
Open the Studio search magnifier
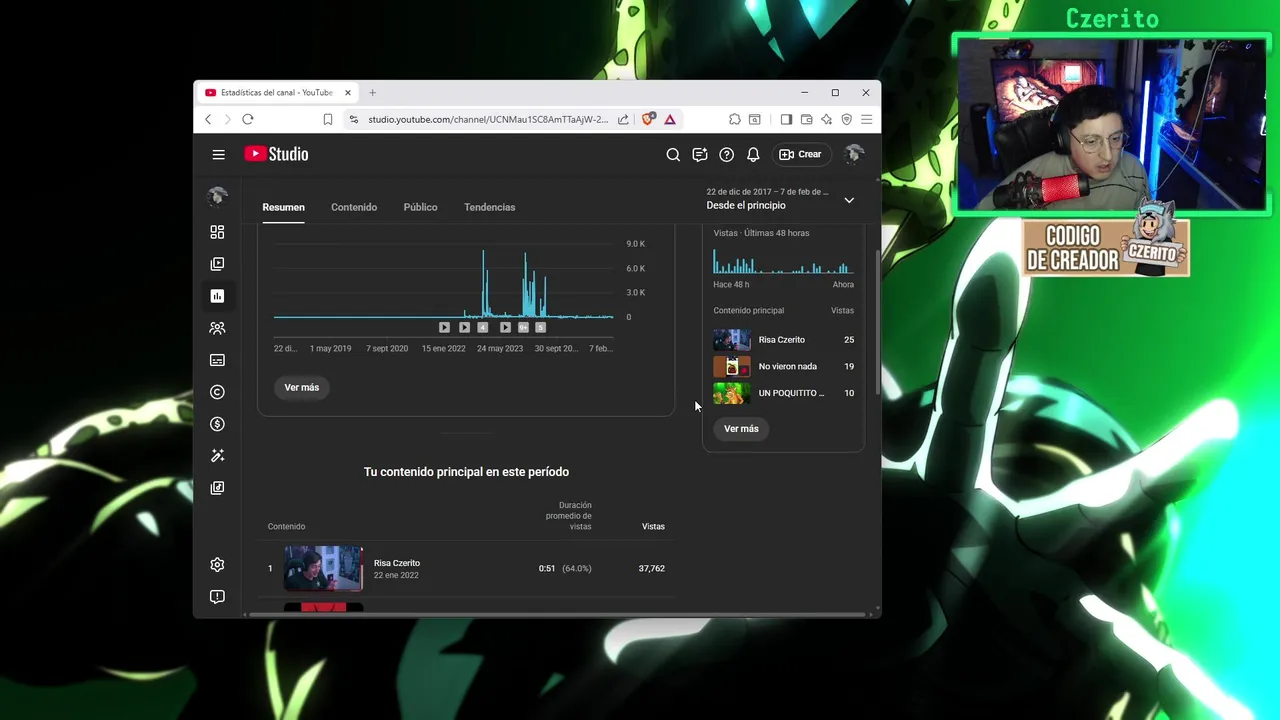point(673,154)
